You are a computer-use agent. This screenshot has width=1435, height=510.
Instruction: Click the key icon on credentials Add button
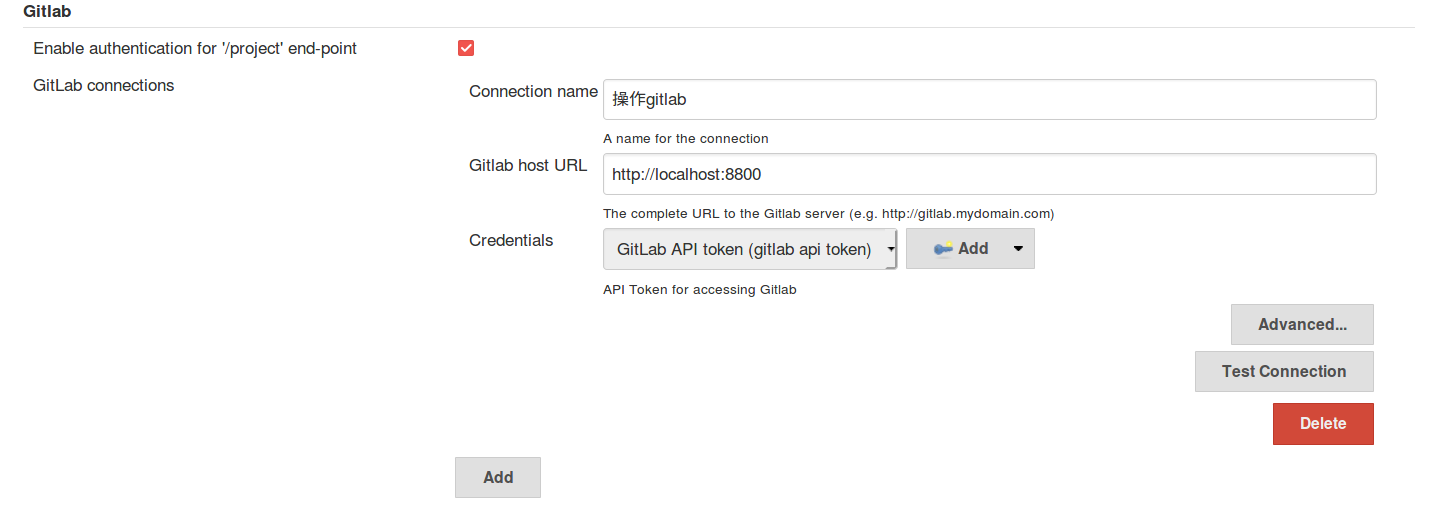click(942, 250)
